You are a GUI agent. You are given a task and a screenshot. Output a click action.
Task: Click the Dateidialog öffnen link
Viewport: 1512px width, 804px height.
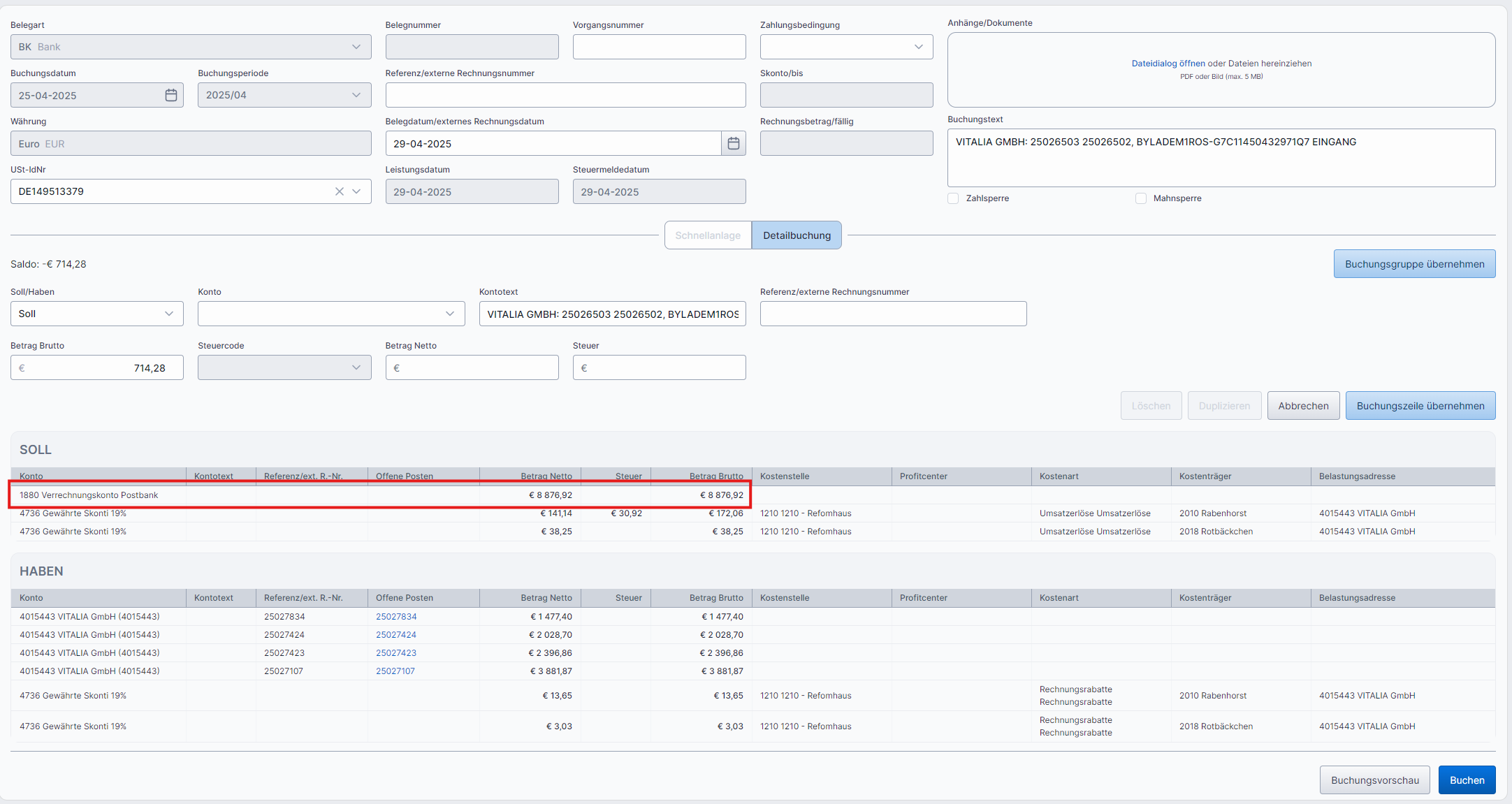point(1168,64)
